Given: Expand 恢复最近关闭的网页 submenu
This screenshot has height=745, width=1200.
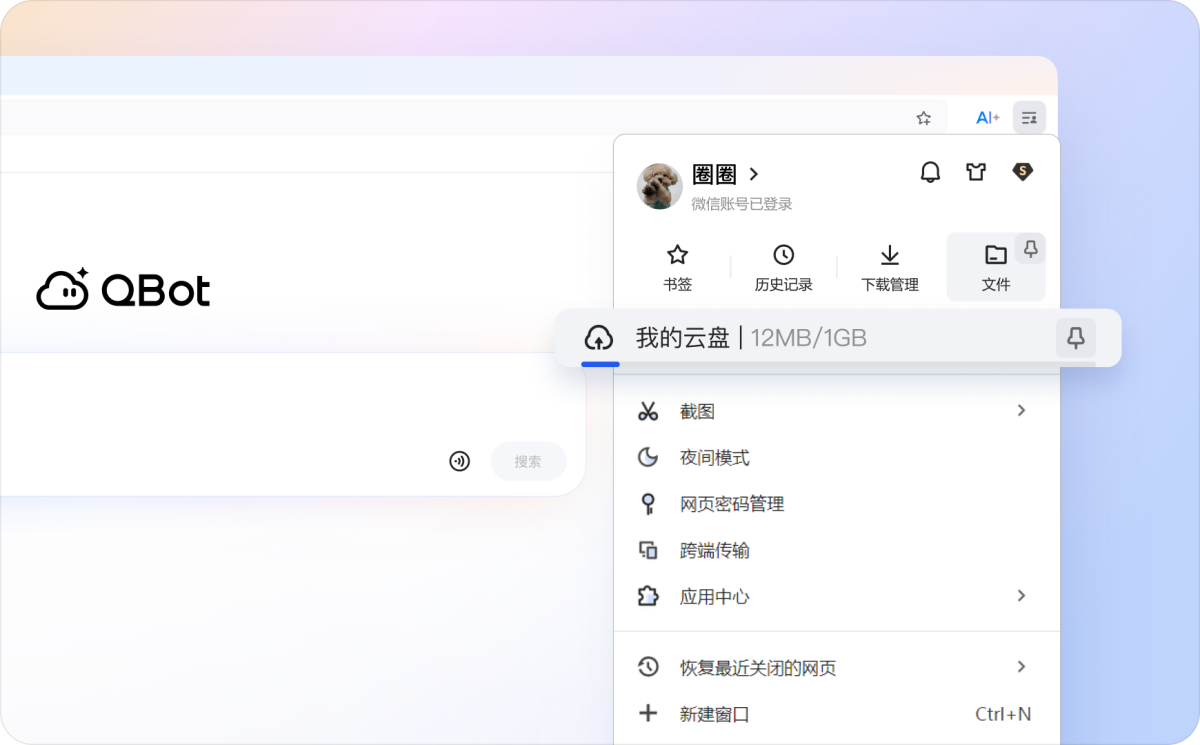Looking at the screenshot, I should [1021, 667].
